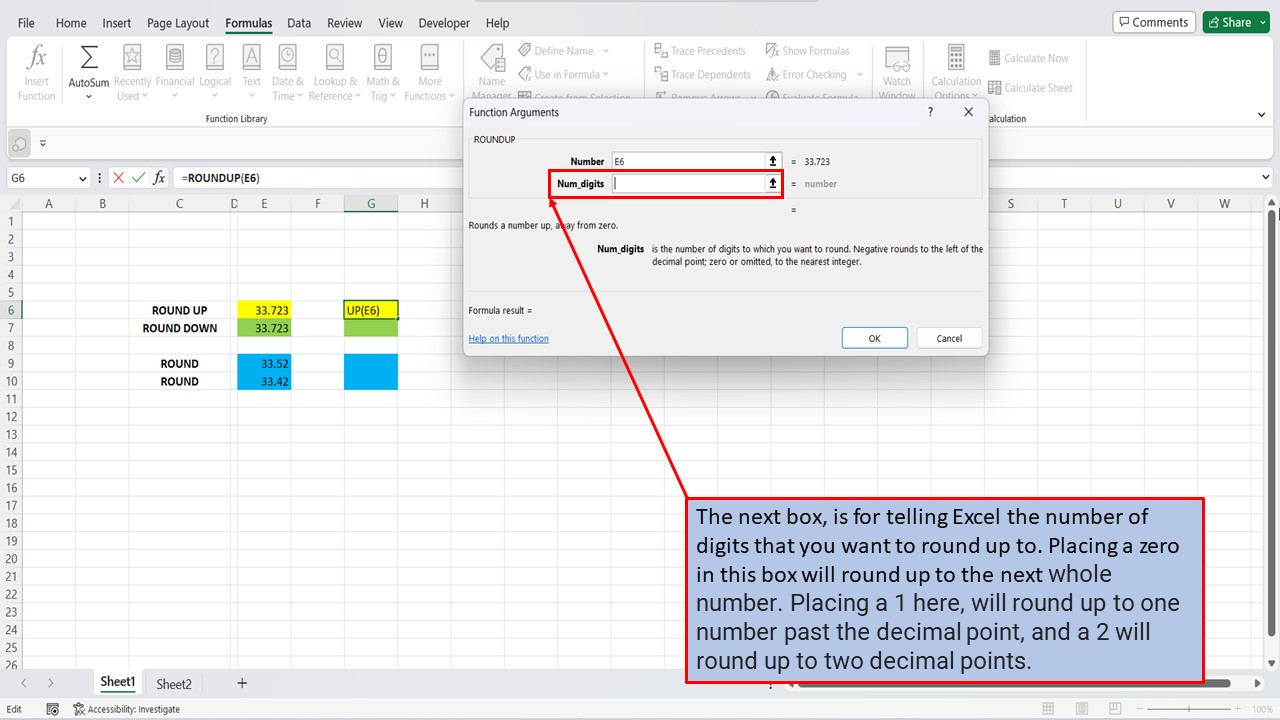Screen dimensions: 1280x720
Task: Open Help on this function link
Action: pyautogui.click(x=508, y=338)
